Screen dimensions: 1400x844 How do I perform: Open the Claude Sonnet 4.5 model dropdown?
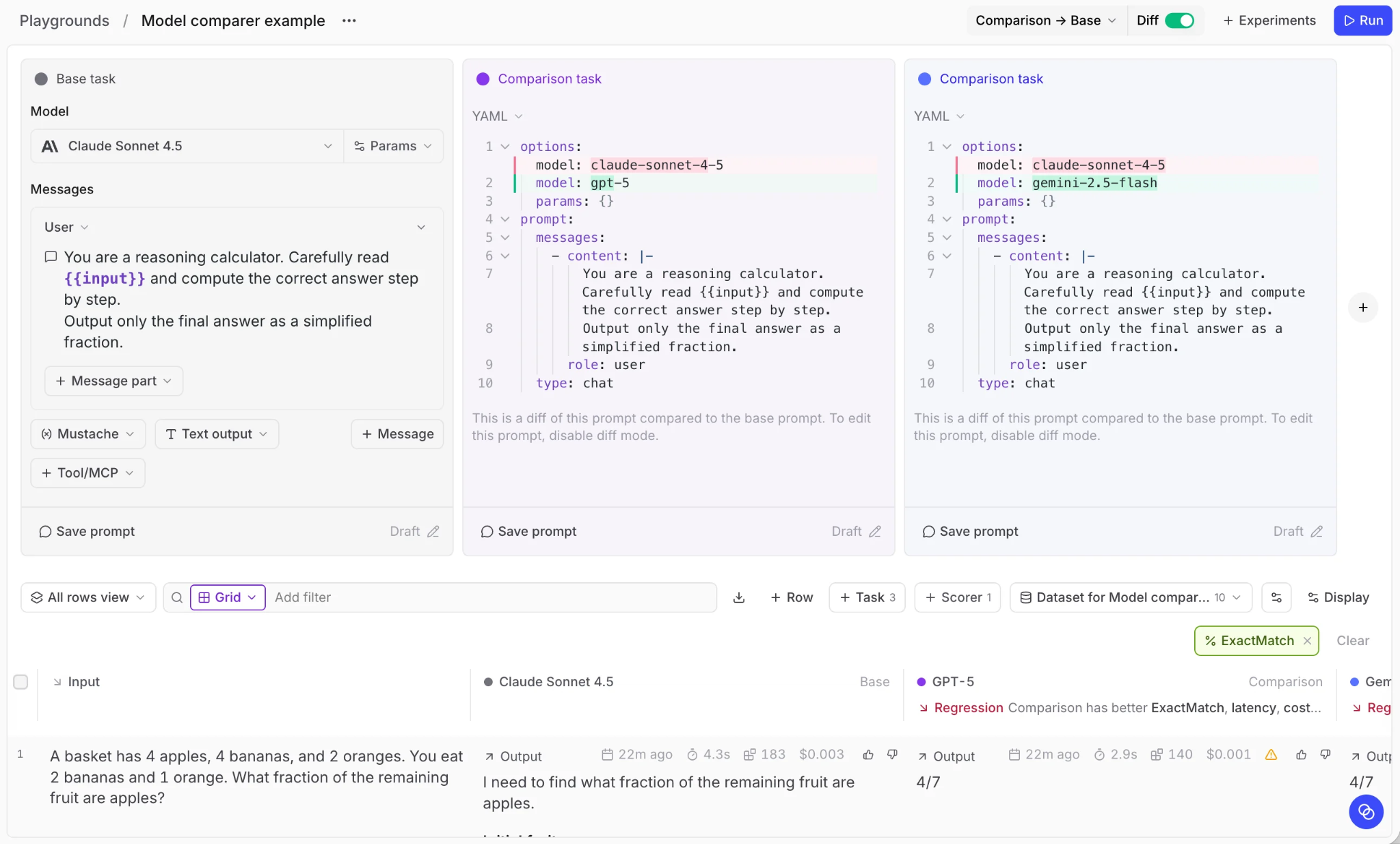[187, 146]
